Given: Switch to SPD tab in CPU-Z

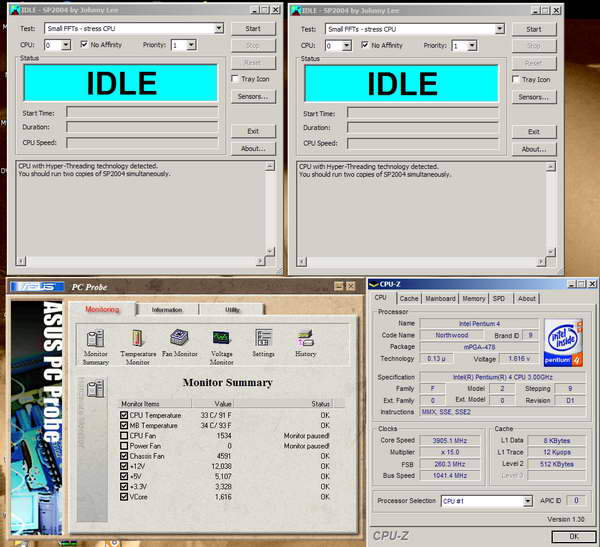Looking at the screenshot, I should [499, 298].
